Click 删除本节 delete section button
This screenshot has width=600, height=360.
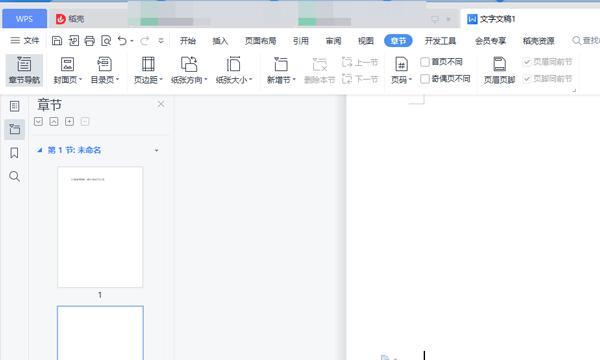coord(320,70)
